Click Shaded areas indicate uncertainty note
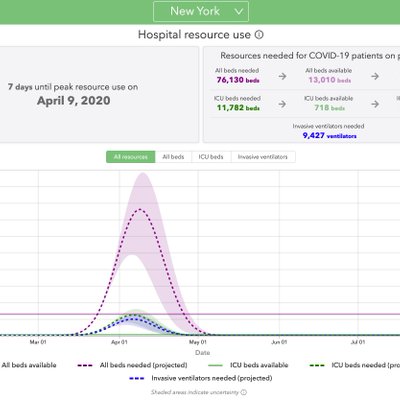Screen dimensions: 400x400 pos(195,392)
